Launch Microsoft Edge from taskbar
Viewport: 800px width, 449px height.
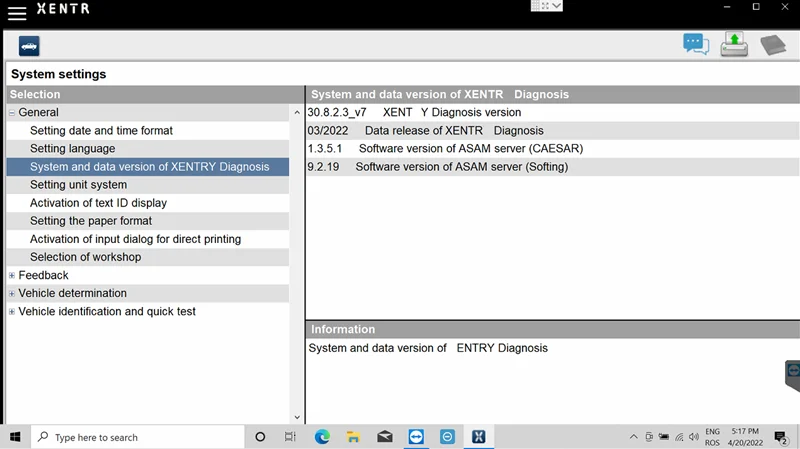(x=322, y=437)
